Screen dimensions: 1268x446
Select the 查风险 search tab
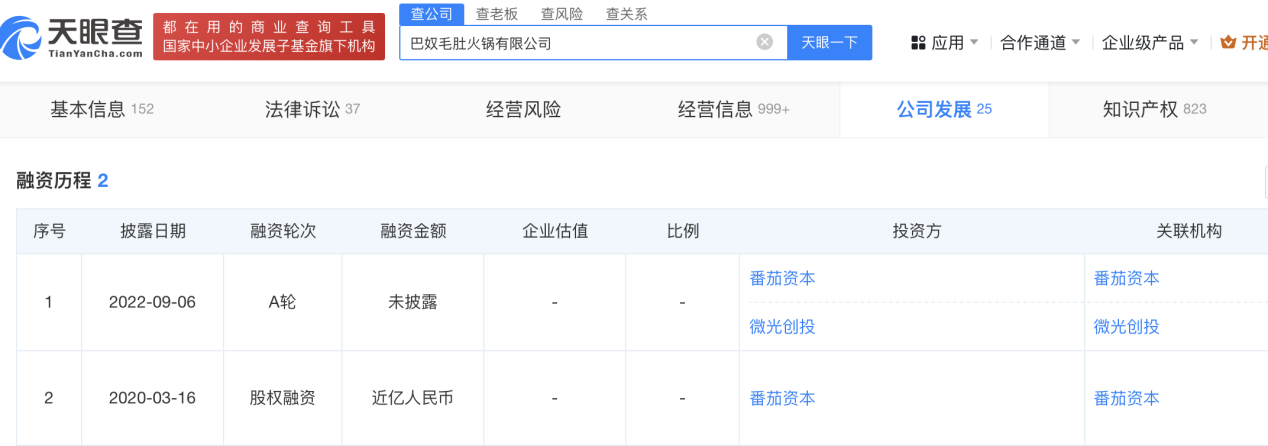pos(562,13)
